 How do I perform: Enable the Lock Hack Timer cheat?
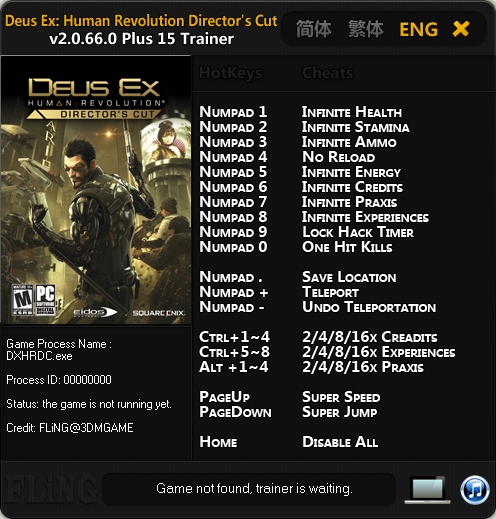(x=358, y=232)
